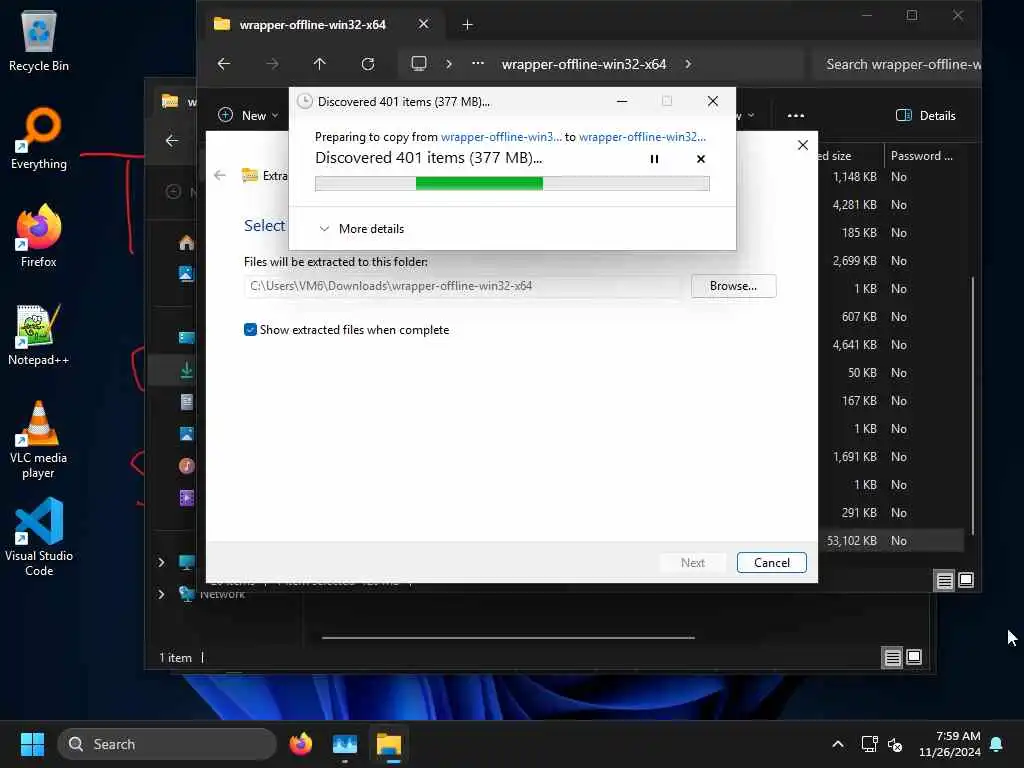1024x768 pixels.
Task: Open the breadcrumb ellipsis overflow
Action: point(477,63)
